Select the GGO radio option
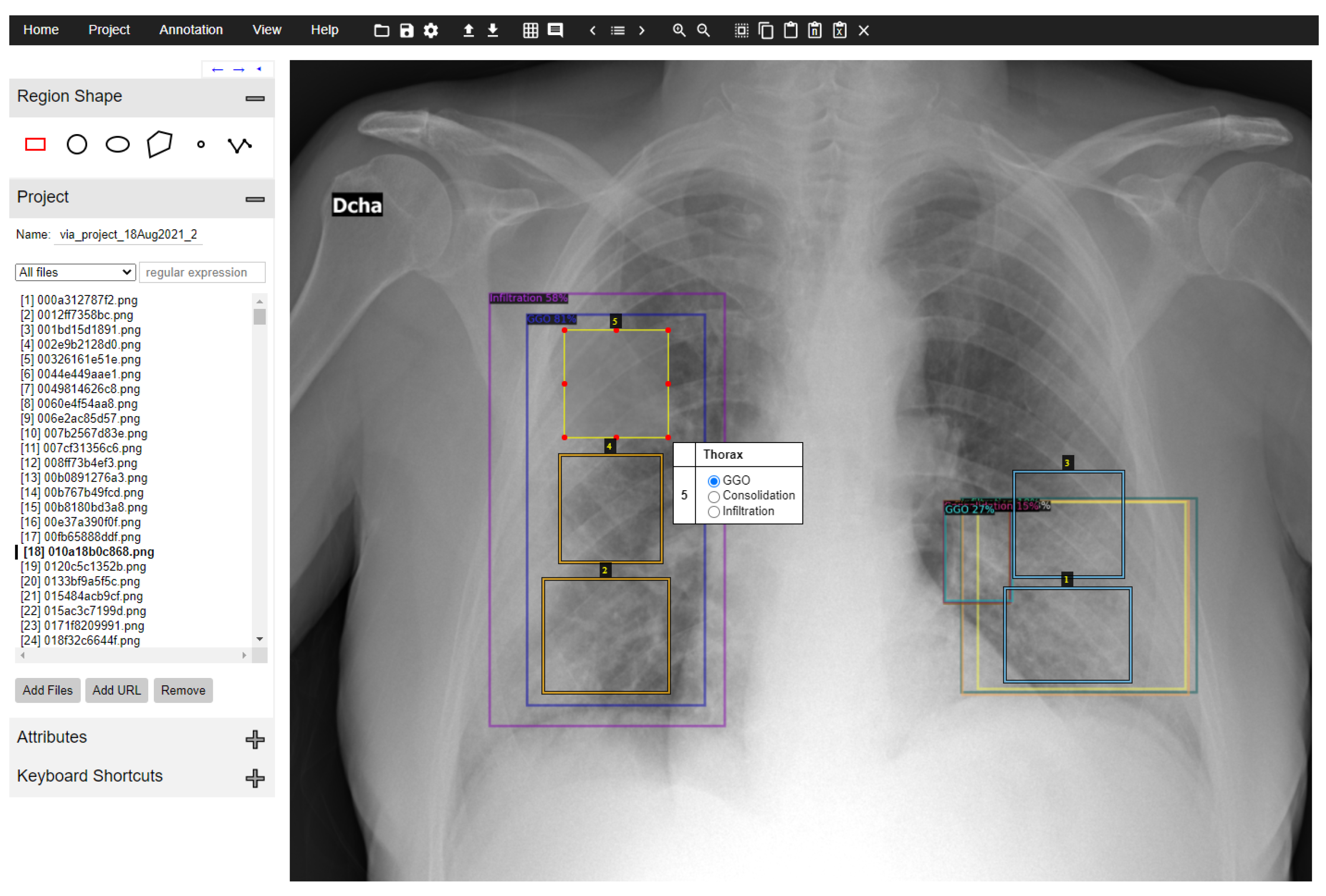The image size is (1326, 896). coord(713,481)
